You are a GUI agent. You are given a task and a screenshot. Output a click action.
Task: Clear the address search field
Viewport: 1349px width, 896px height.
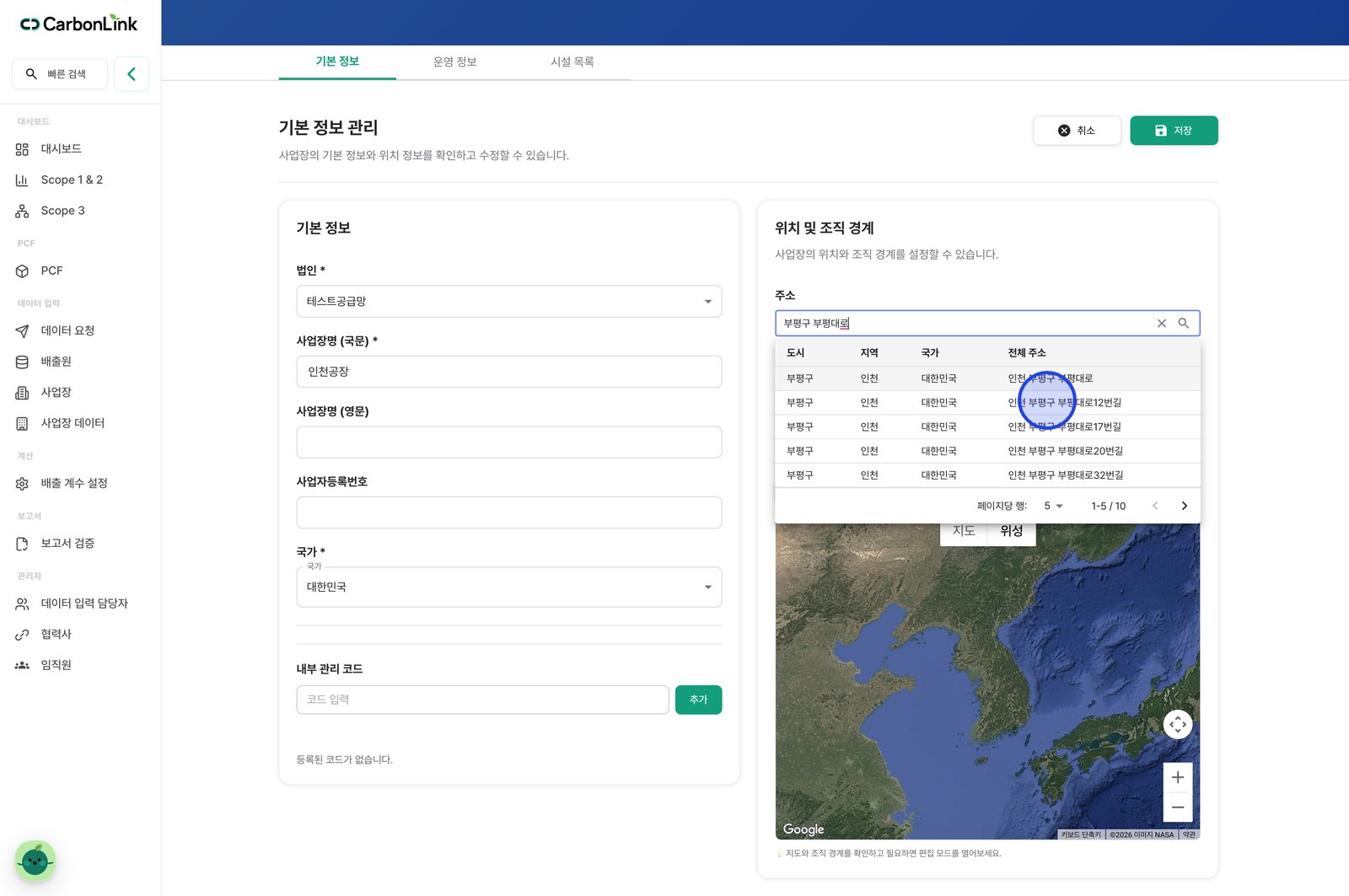(1162, 324)
